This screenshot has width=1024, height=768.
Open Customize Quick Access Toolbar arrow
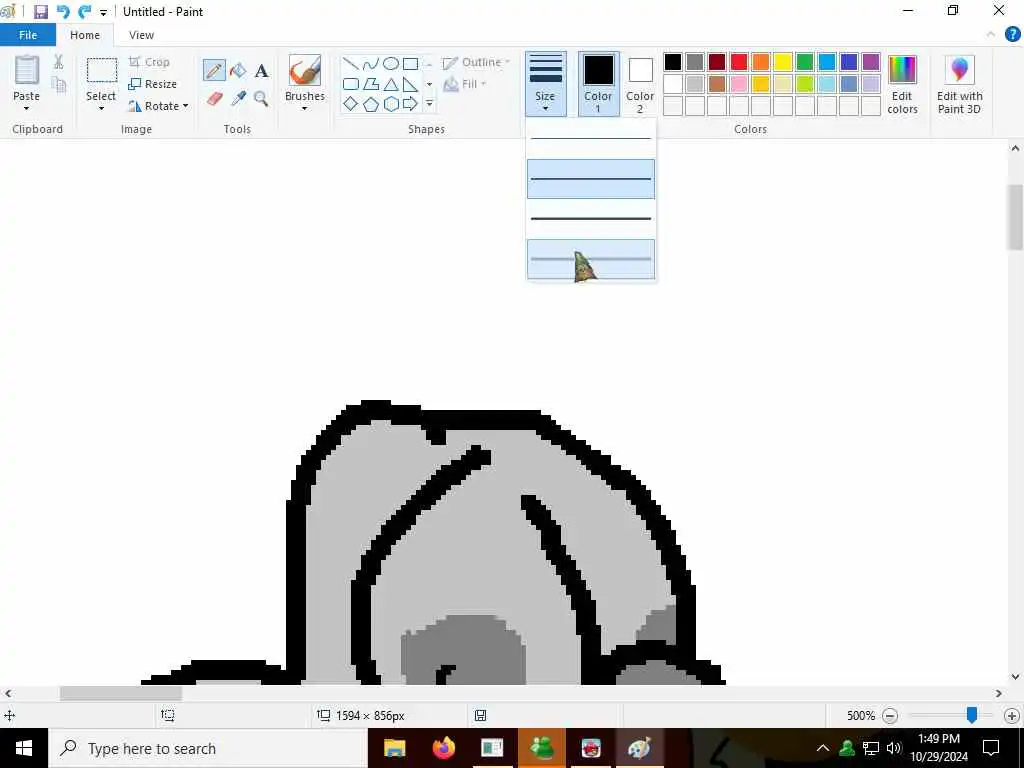point(103,12)
